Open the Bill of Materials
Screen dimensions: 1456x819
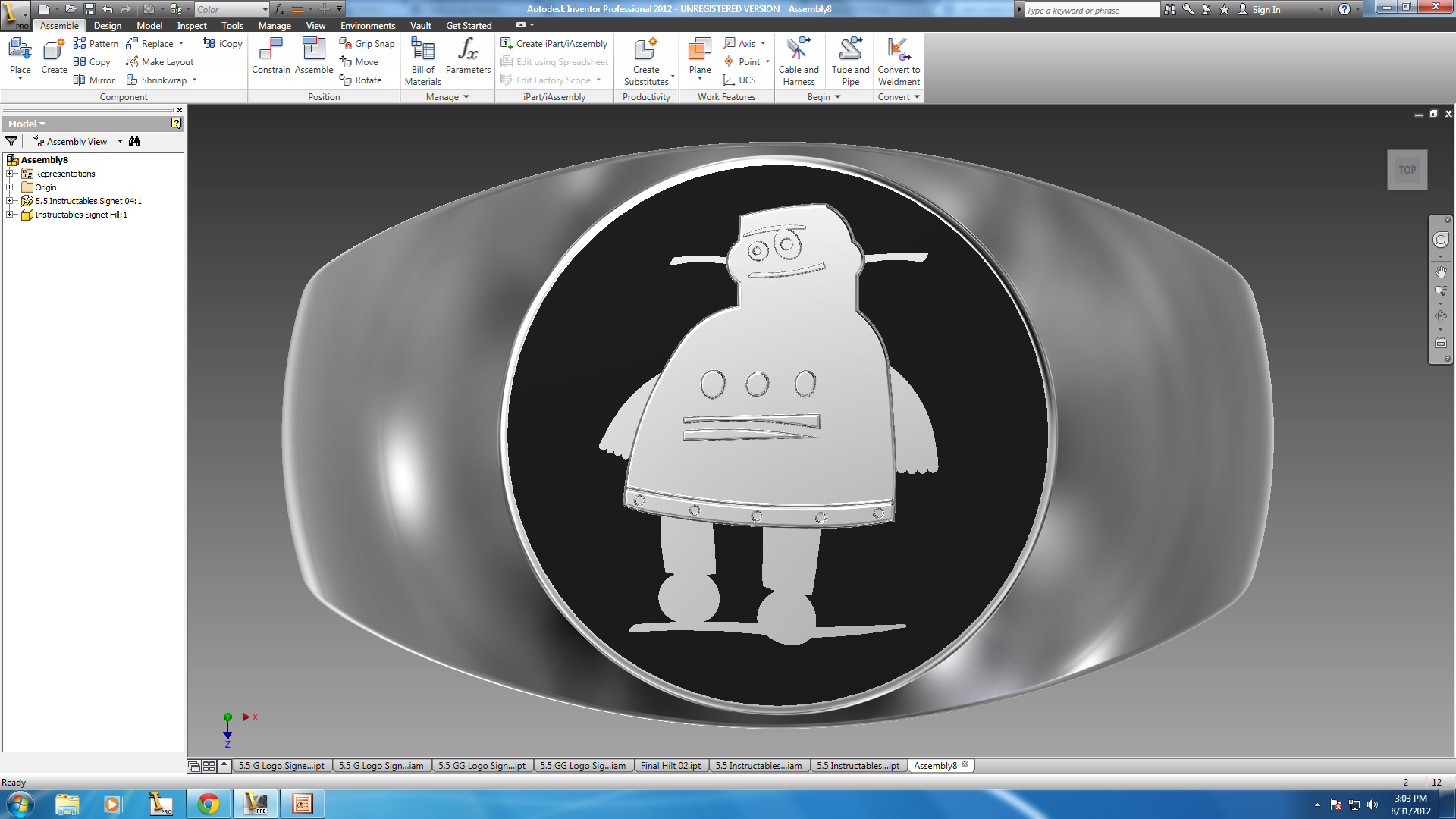[422, 61]
